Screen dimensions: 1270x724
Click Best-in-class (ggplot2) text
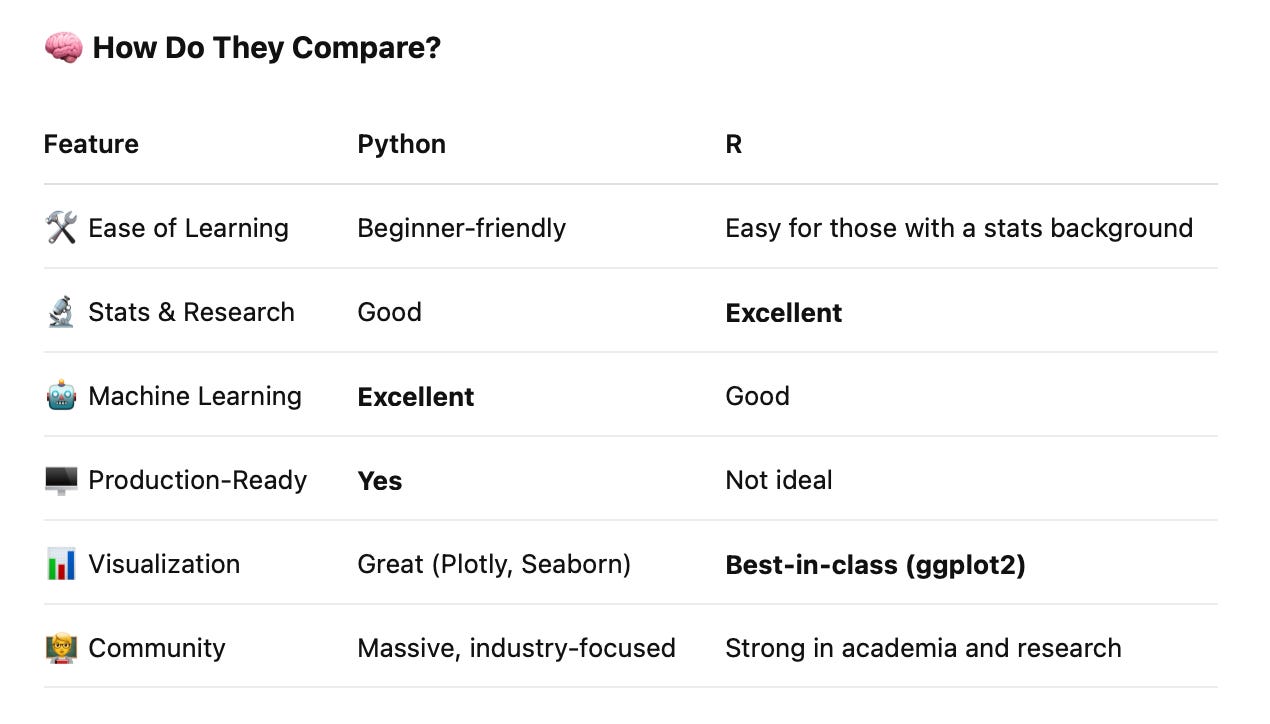point(875,565)
